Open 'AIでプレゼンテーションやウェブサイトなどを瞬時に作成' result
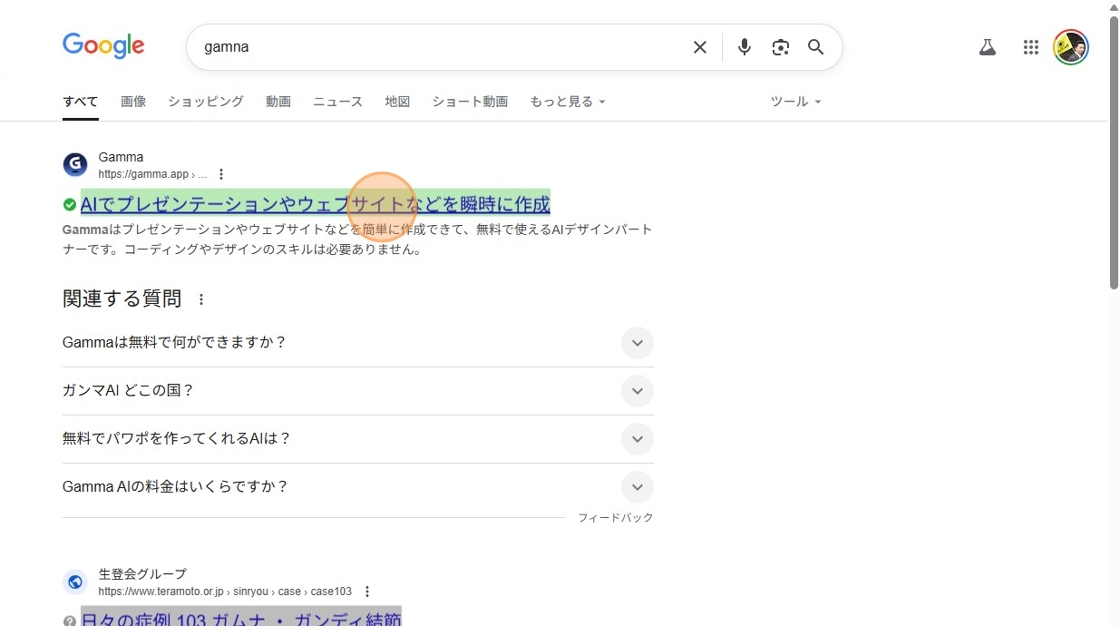 click(x=315, y=204)
